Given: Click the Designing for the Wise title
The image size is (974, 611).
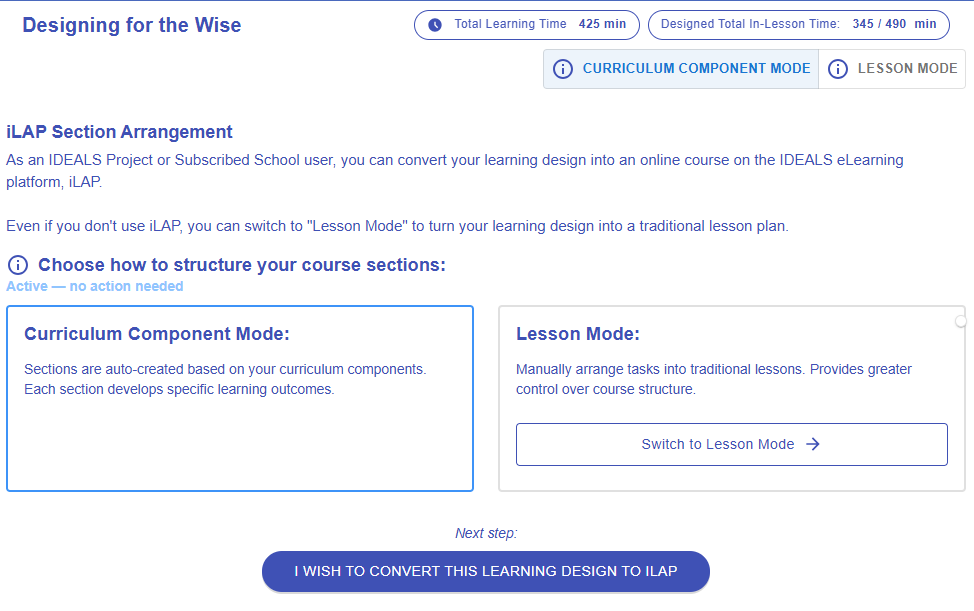Looking at the screenshot, I should click(x=132, y=25).
